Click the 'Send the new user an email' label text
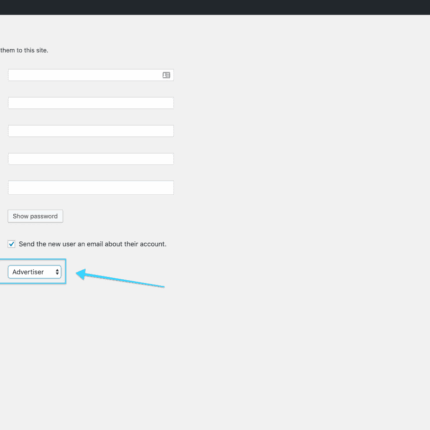The width and height of the screenshot is (430, 430). click(x=92, y=244)
